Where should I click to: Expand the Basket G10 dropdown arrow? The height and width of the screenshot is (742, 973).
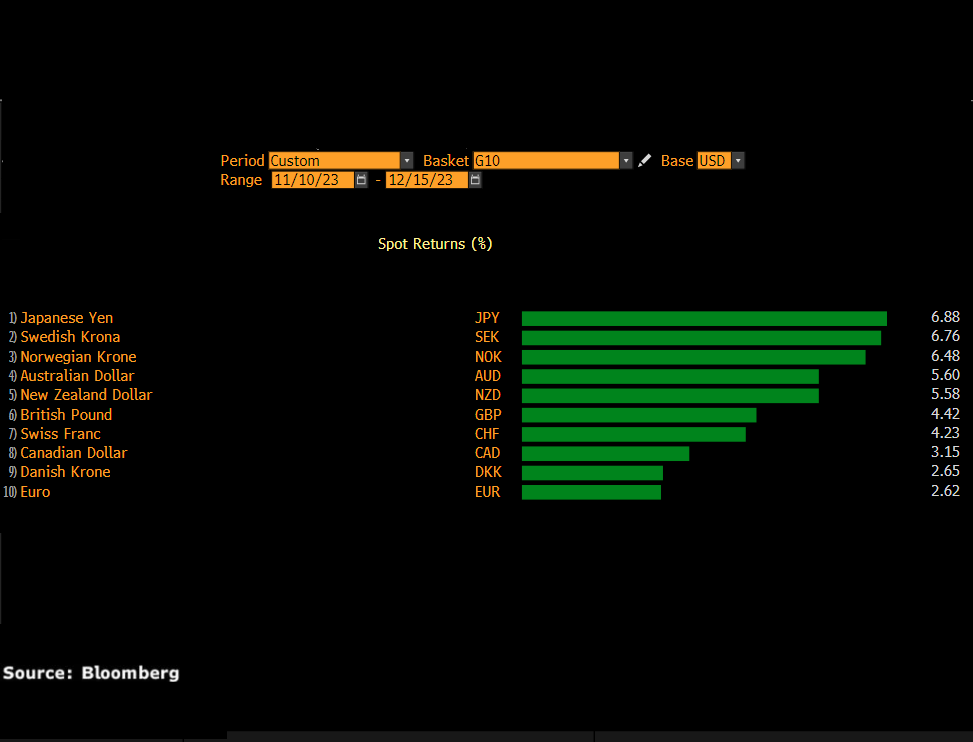click(626, 161)
